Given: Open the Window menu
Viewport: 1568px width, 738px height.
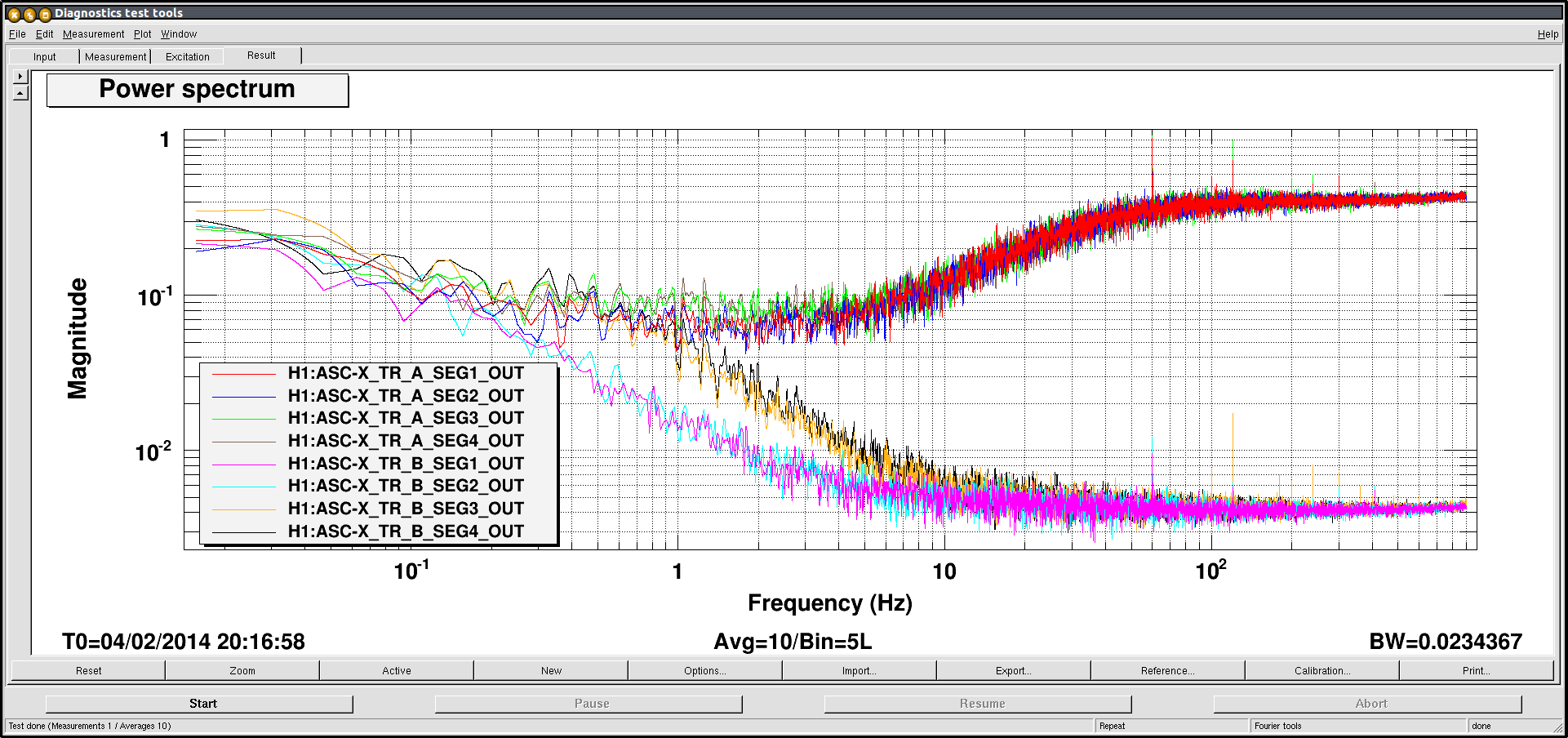Looking at the screenshot, I should (x=179, y=34).
